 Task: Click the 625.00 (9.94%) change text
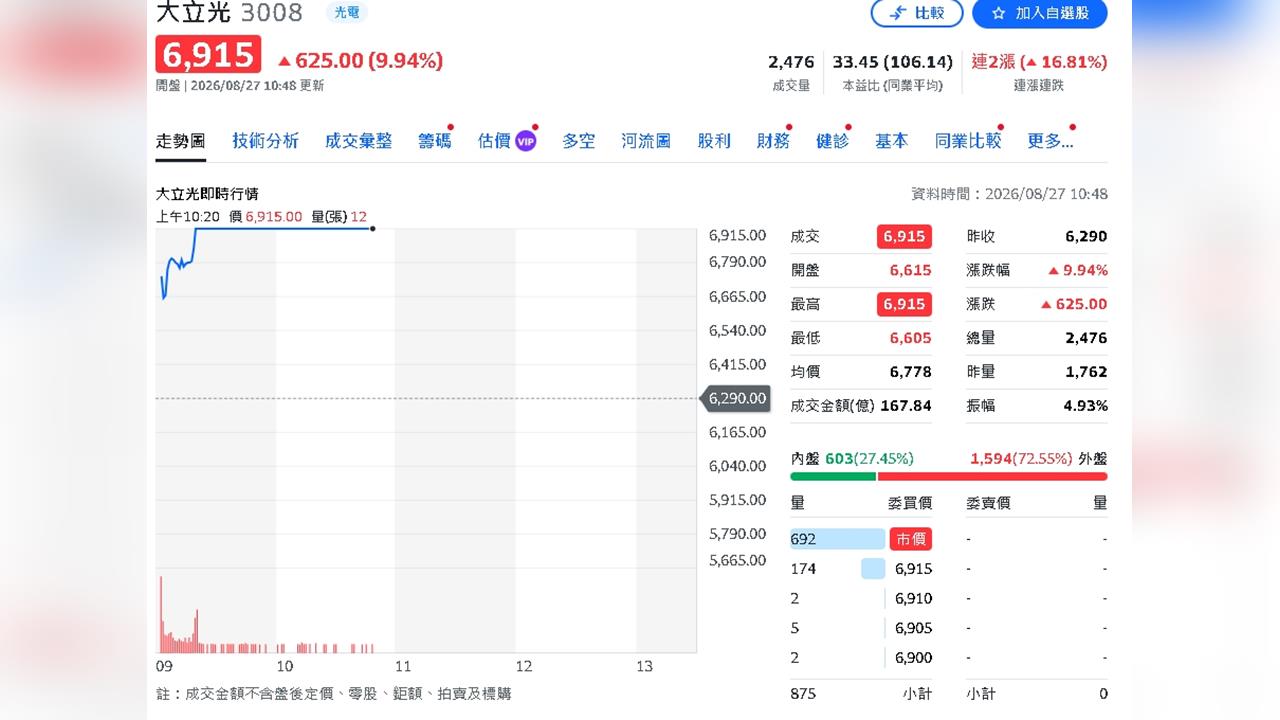click(x=359, y=61)
